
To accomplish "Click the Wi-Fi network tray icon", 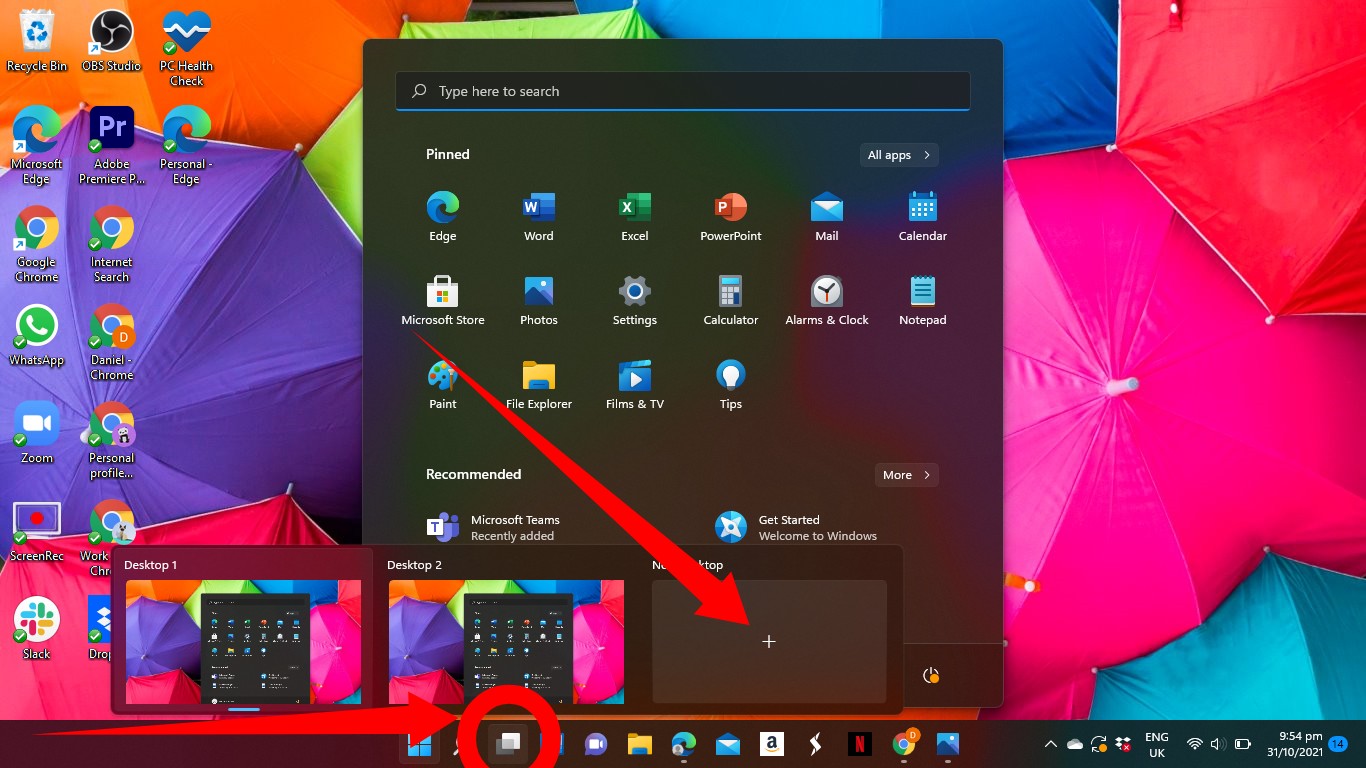I will [1194, 744].
